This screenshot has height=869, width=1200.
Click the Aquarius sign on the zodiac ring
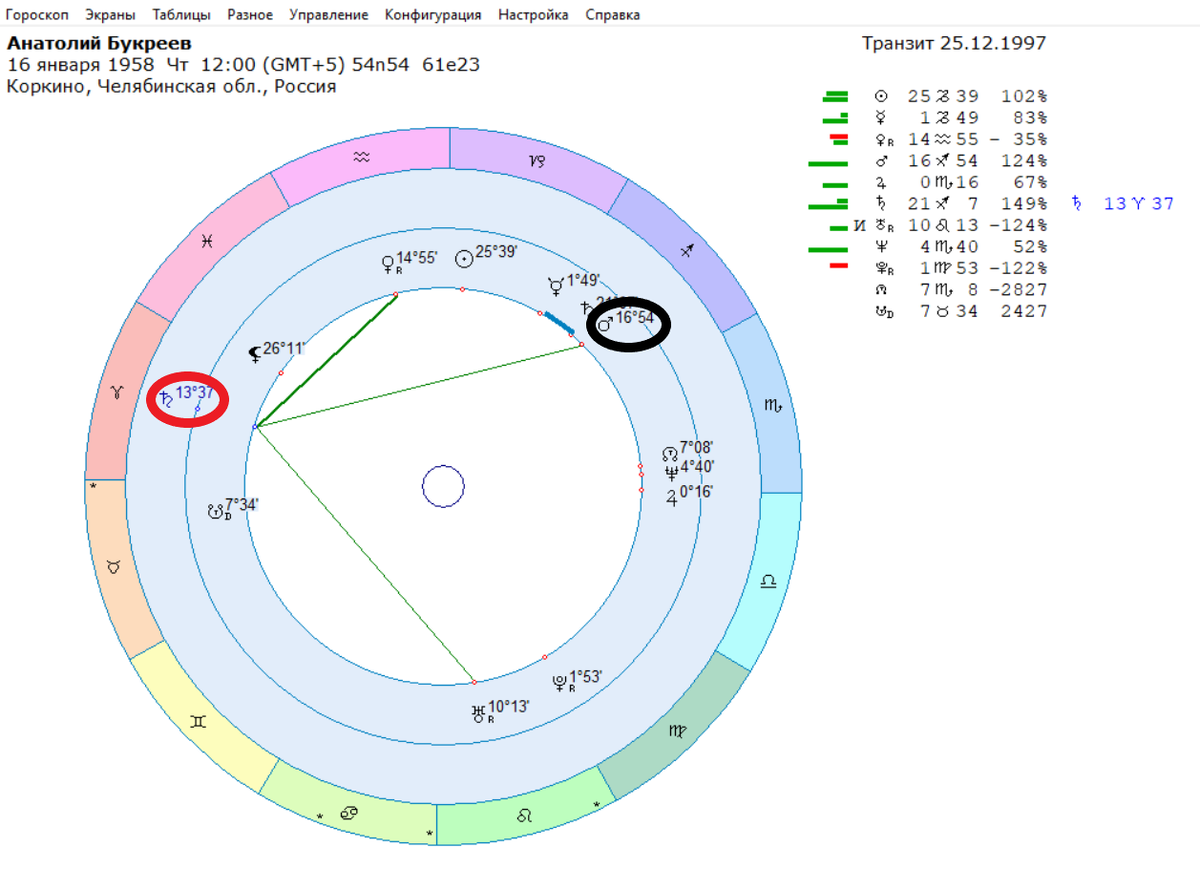tap(362, 156)
